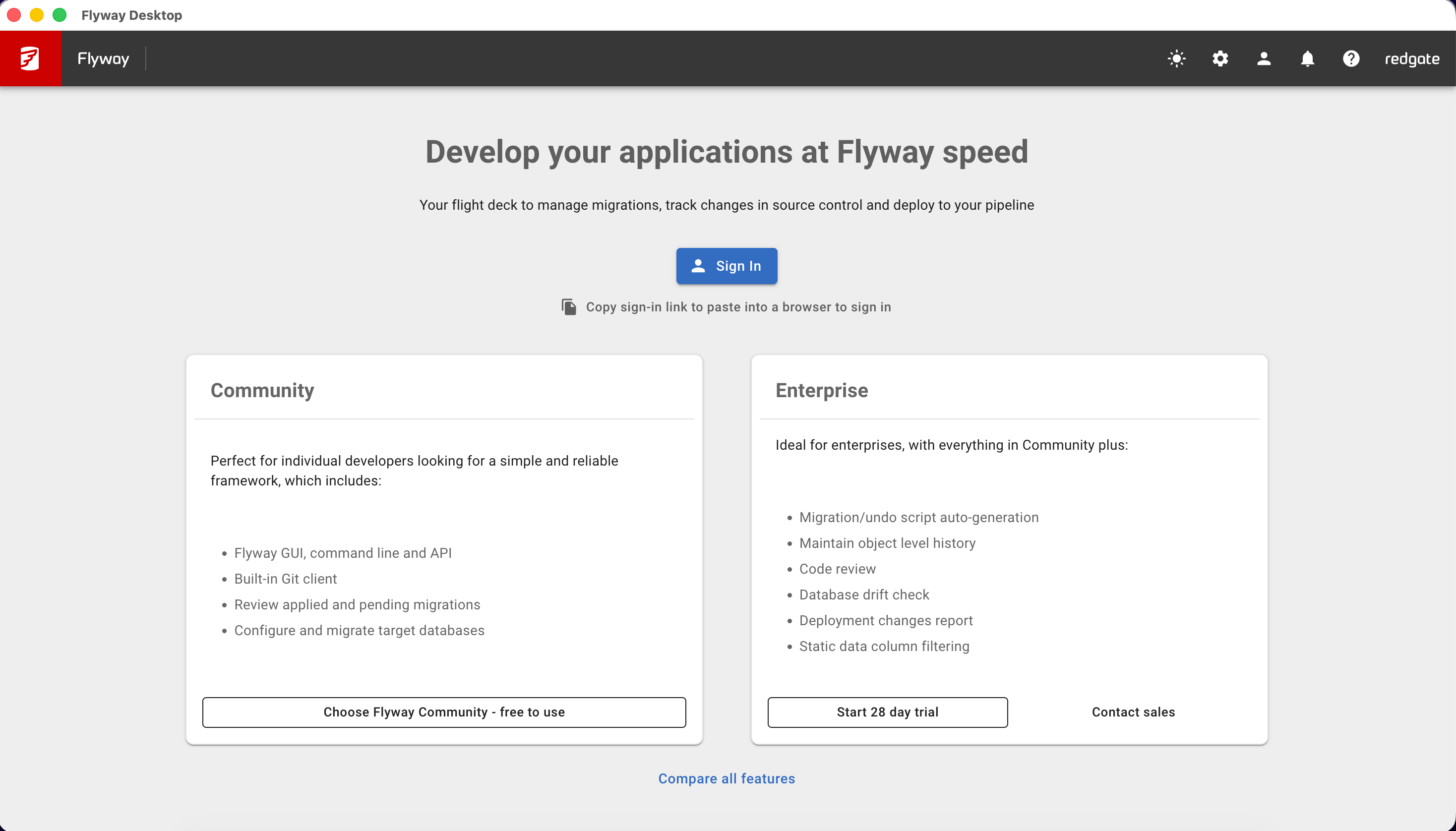The image size is (1456, 831).
Task: Click 'Built-in Git client' list item
Action: click(x=285, y=579)
